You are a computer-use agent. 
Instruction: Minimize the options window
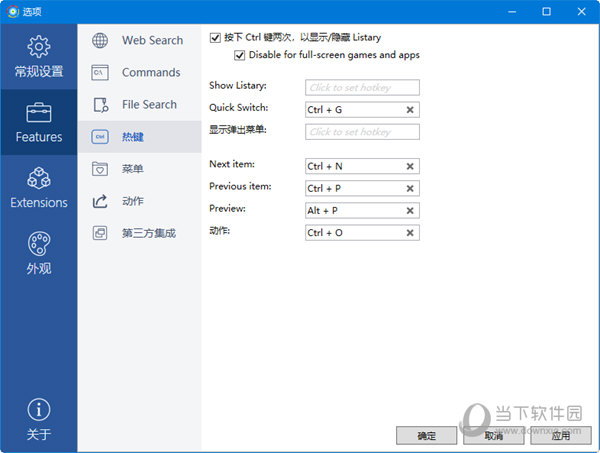pyautogui.click(x=512, y=11)
